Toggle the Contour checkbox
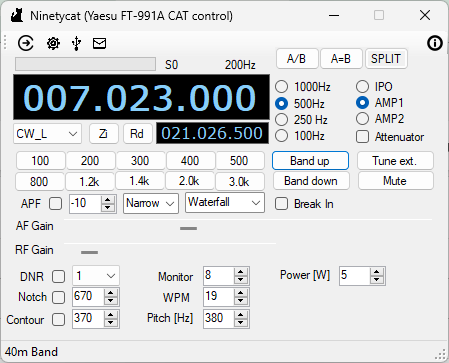The image size is (449, 363). pyautogui.click(x=58, y=320)
